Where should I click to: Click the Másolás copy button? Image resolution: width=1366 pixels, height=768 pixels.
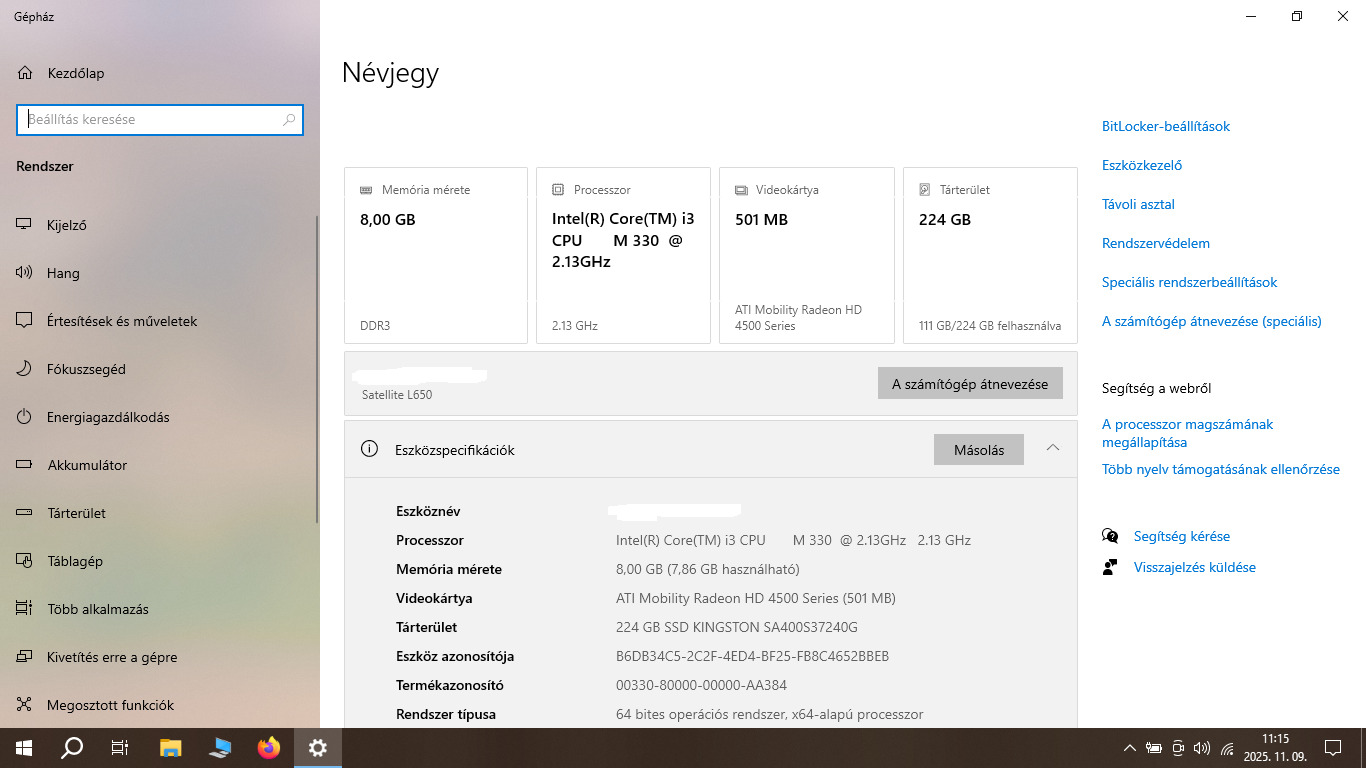979,450
